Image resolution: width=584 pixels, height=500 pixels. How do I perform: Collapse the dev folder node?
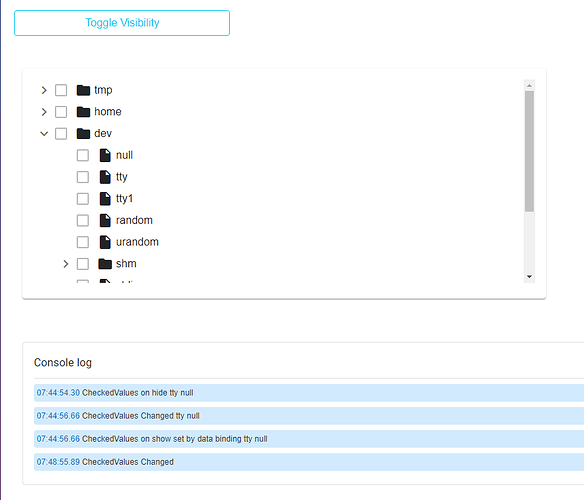coord(44,133)
